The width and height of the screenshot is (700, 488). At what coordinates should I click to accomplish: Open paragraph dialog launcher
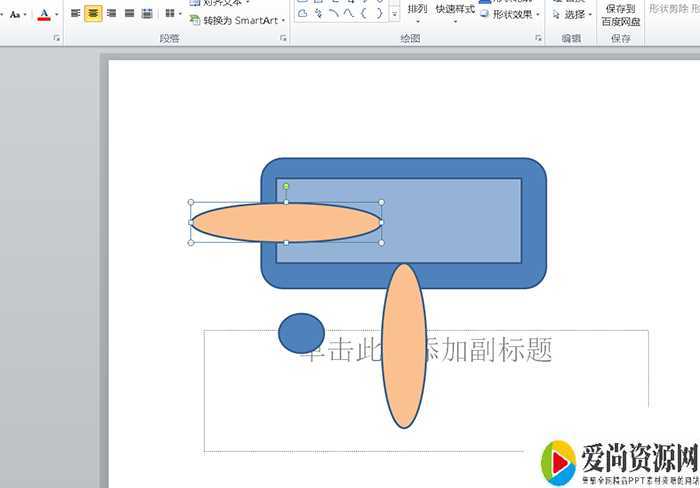[x=284, y=38]
